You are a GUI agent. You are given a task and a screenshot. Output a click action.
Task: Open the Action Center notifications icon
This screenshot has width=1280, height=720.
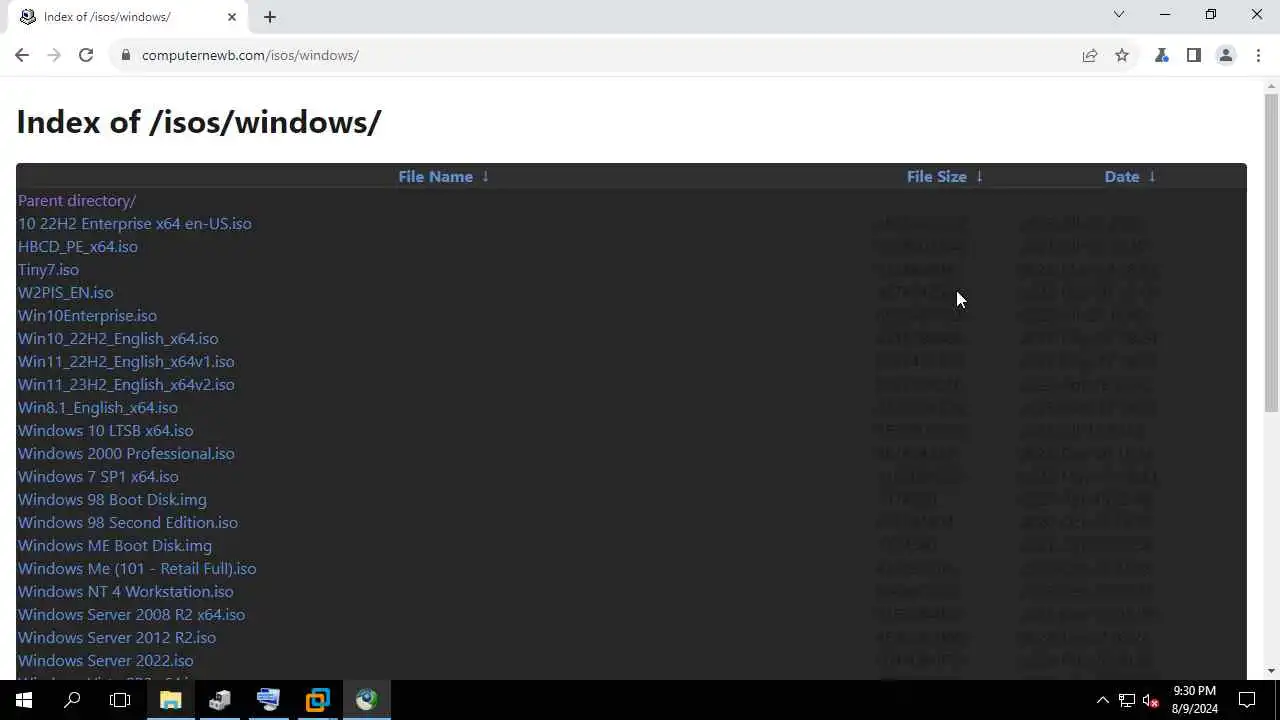point(1247,700)
